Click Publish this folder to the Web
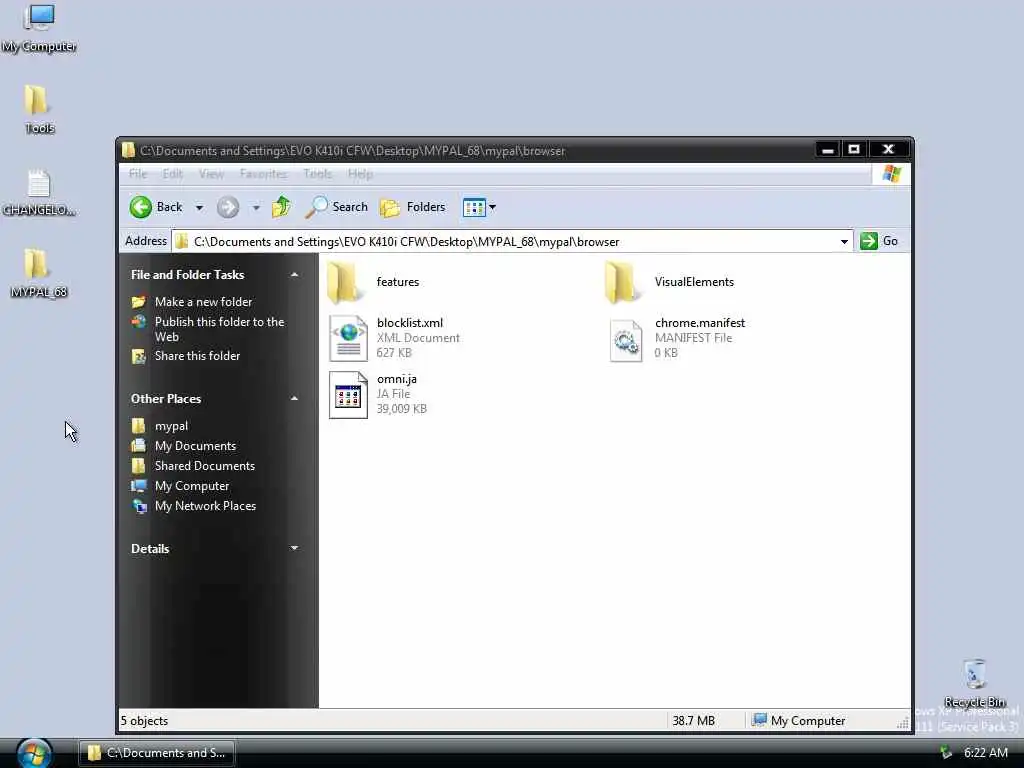1024x768 pixels. (x=219, y=329)
